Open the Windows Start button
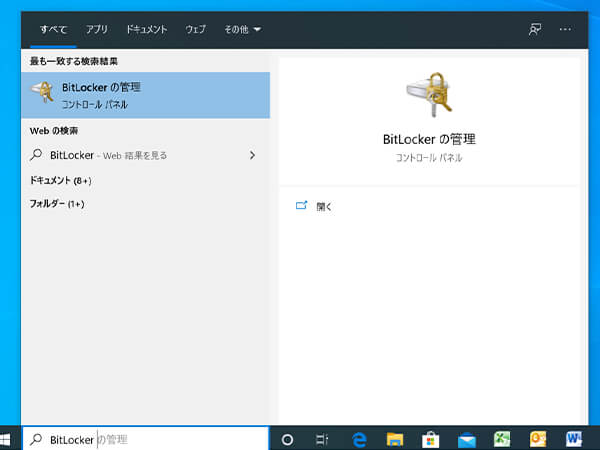The image size is (600, 450). point(5,440)
